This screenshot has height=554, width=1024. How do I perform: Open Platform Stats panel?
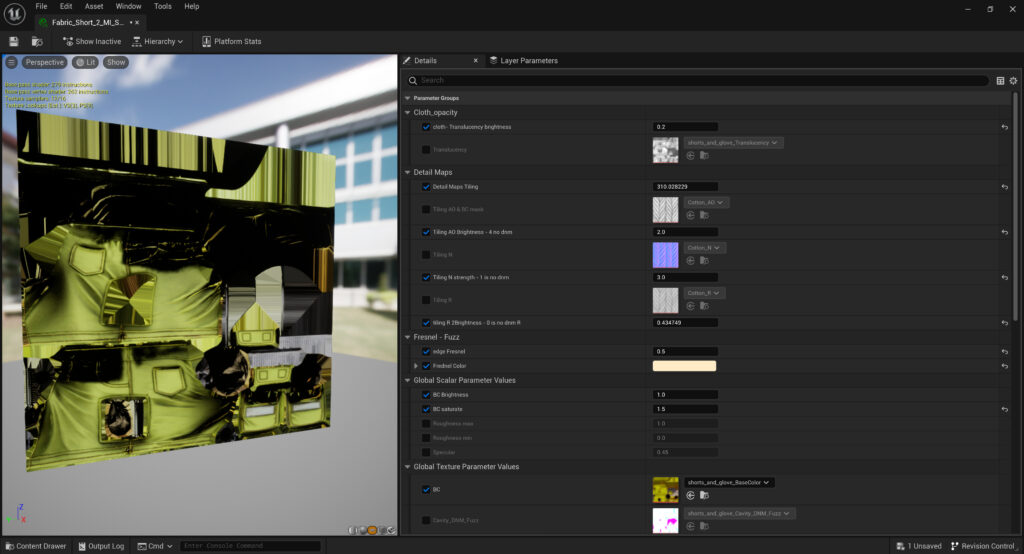coord(231,41)
